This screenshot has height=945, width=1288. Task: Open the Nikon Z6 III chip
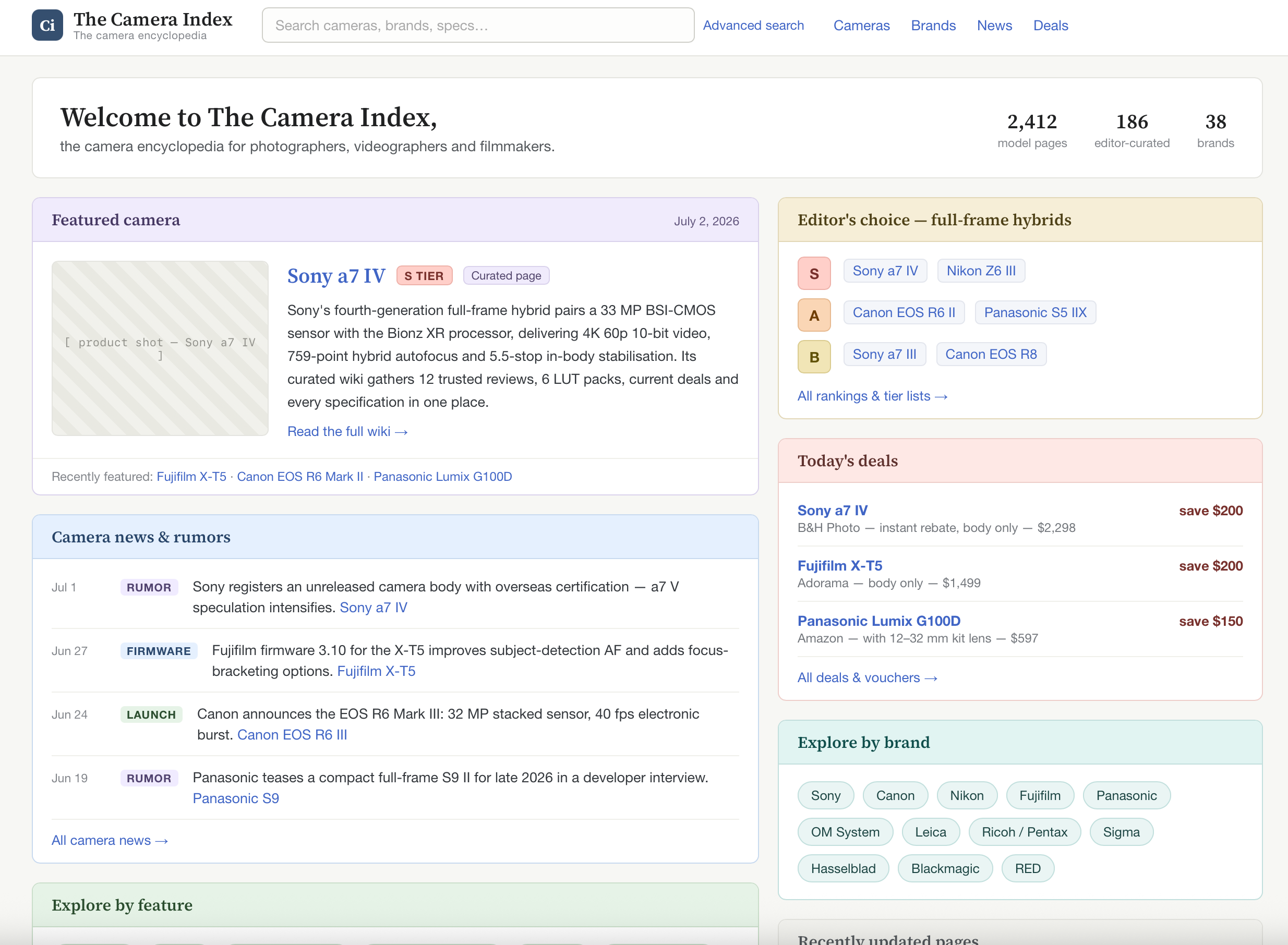[981, 271]
